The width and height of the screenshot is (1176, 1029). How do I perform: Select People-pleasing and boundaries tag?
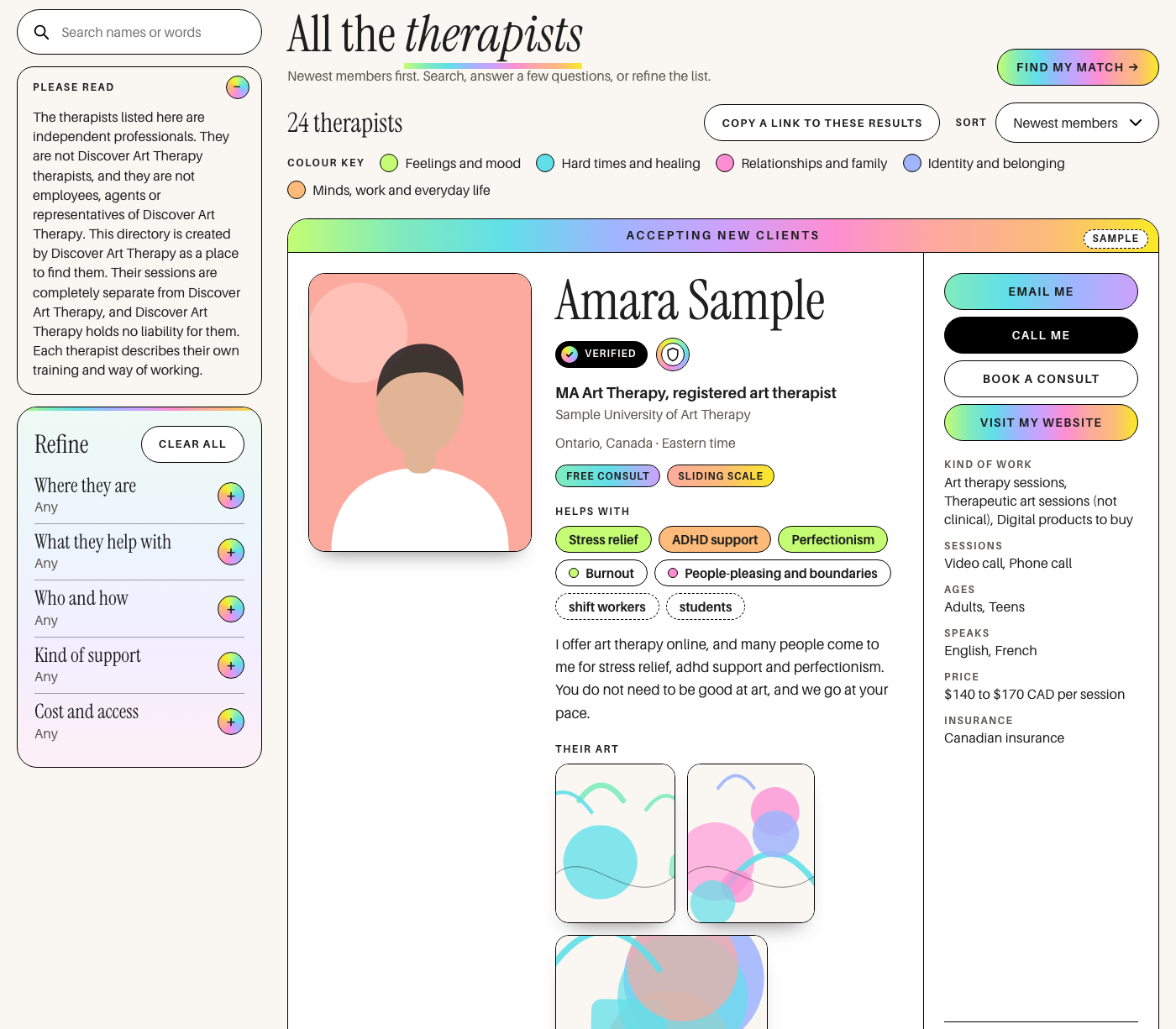click(x=773, y=573)
